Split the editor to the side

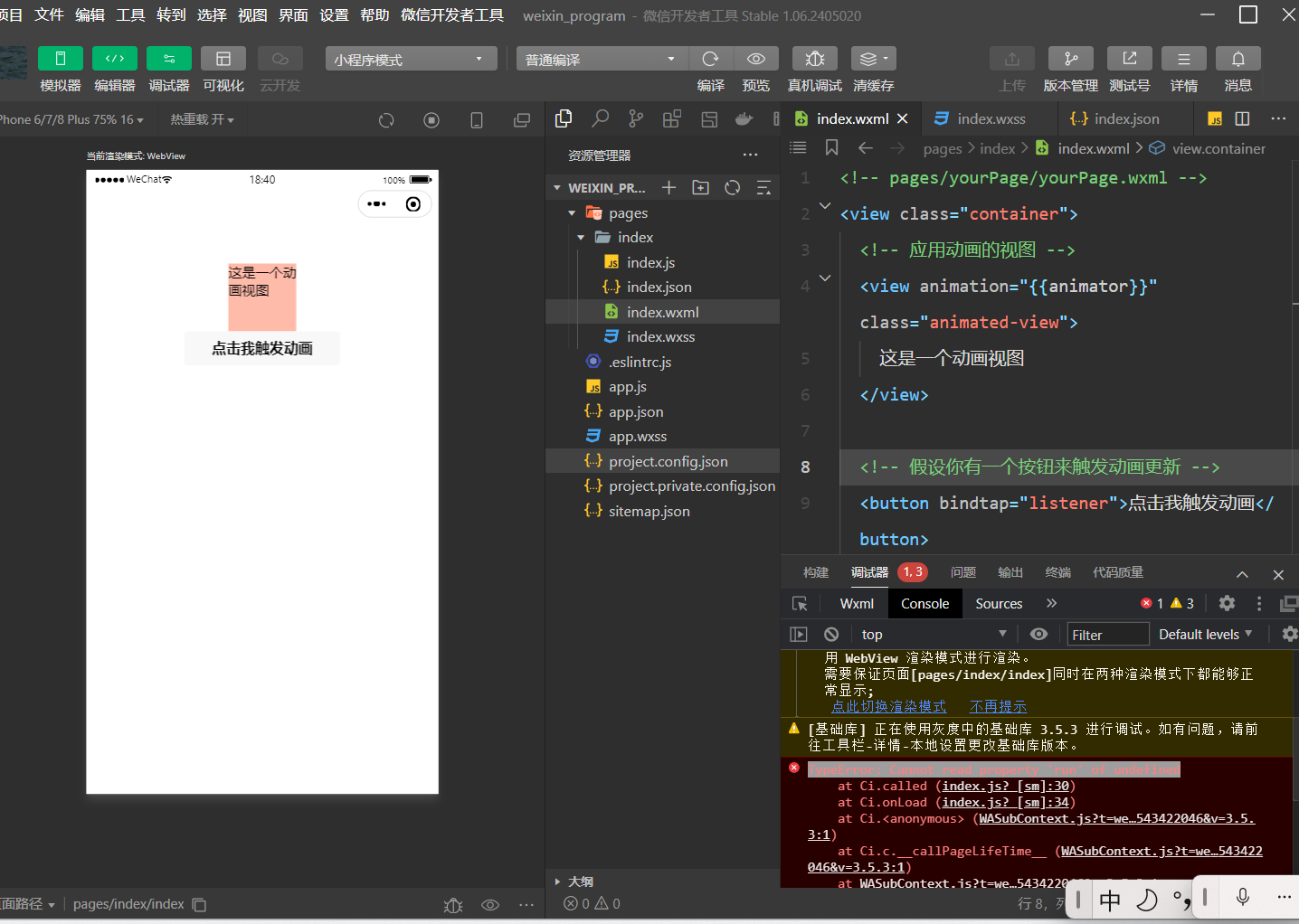pos(1243,118)
